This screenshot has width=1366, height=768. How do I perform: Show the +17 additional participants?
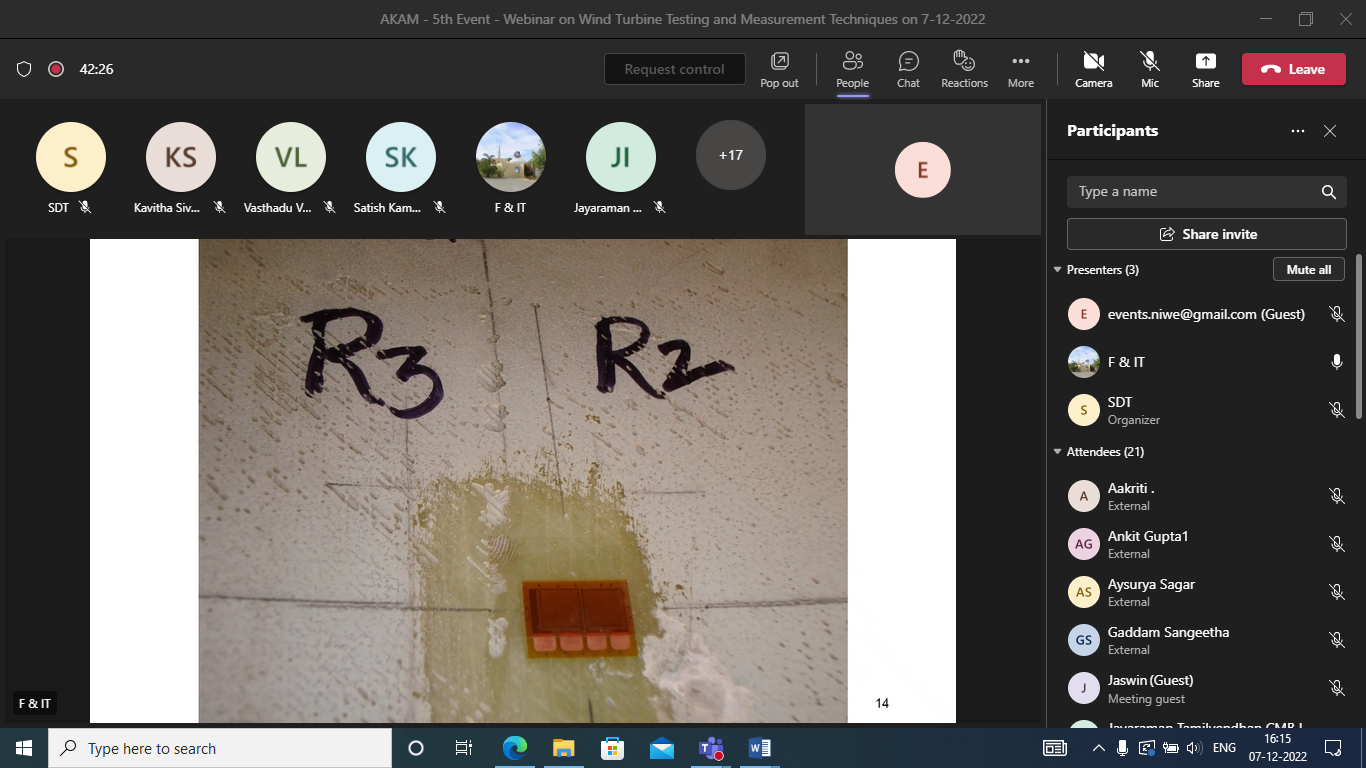[x=730, y=155]
